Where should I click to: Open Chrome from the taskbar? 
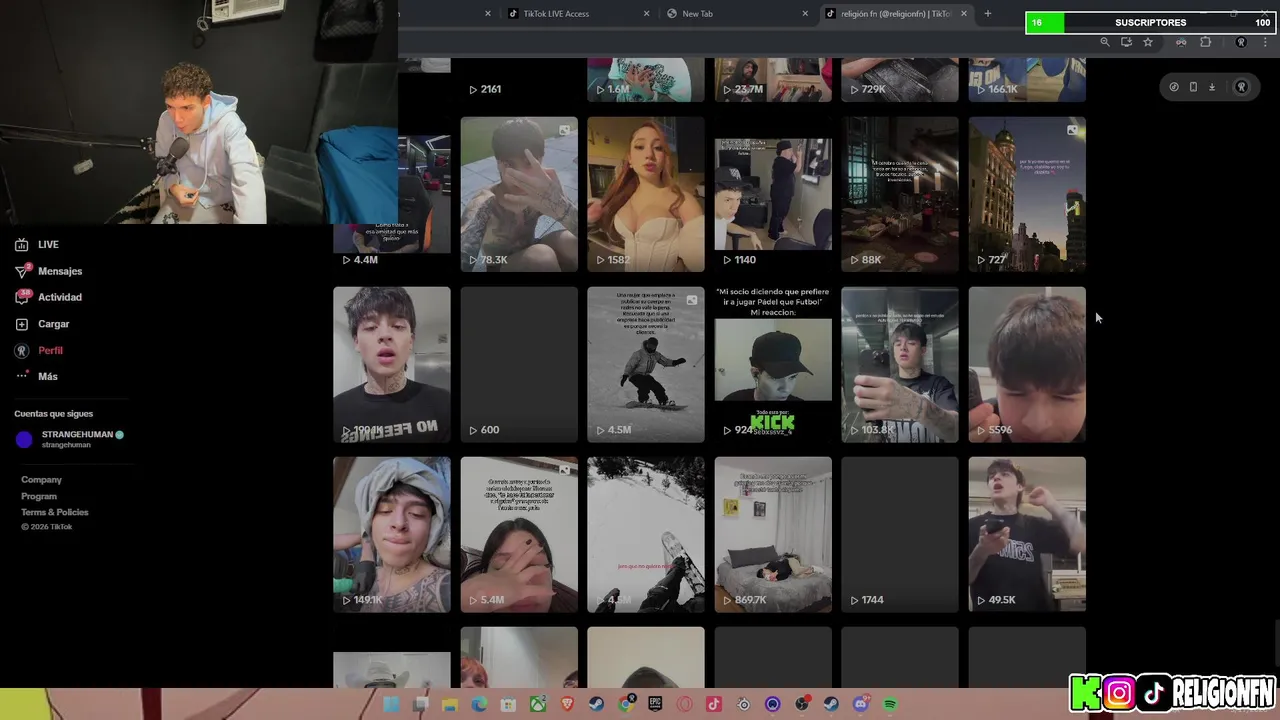(625, 704)
